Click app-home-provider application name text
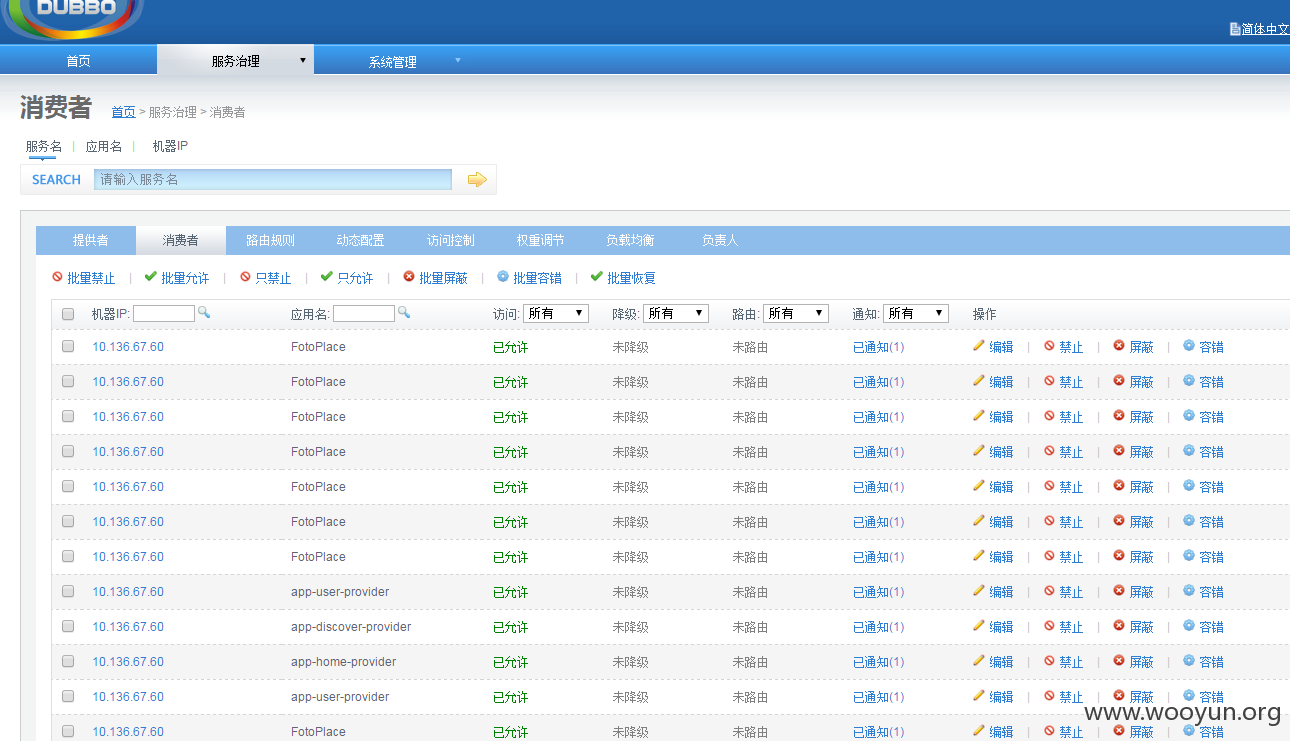Screen dimensions: 1290x741 343,662
